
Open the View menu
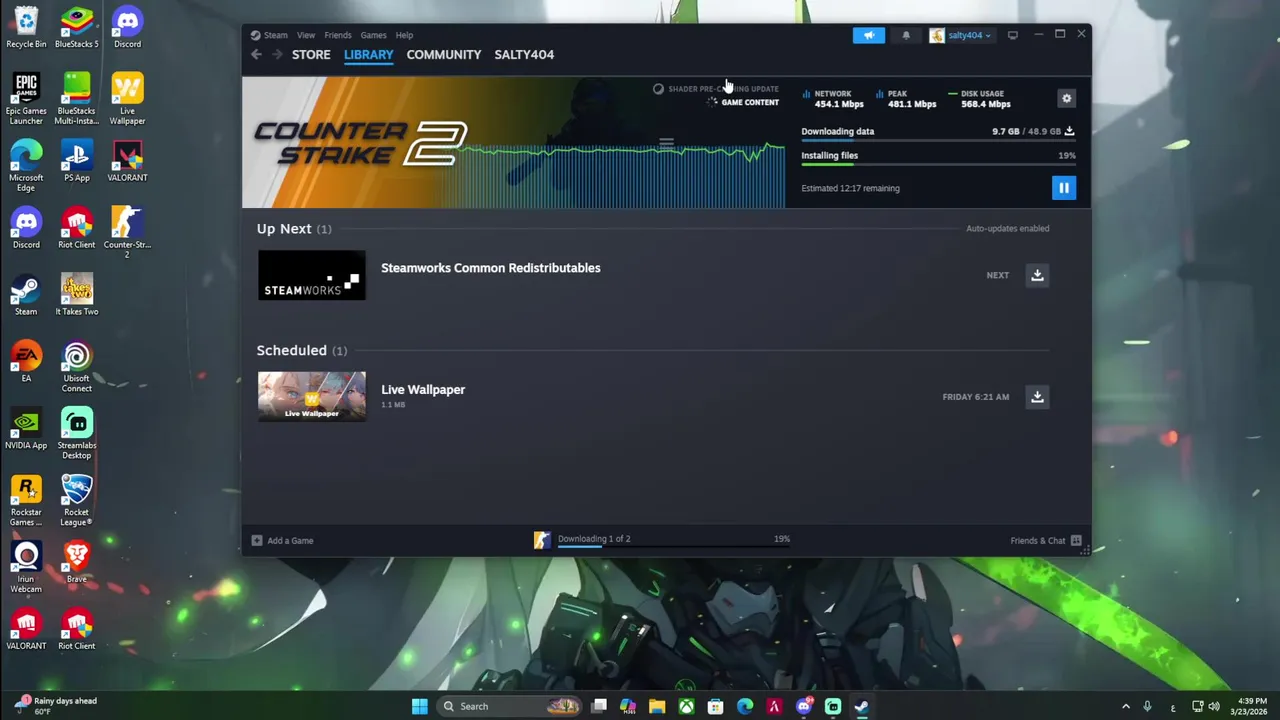pyautogui.click(x=306, y=35)
